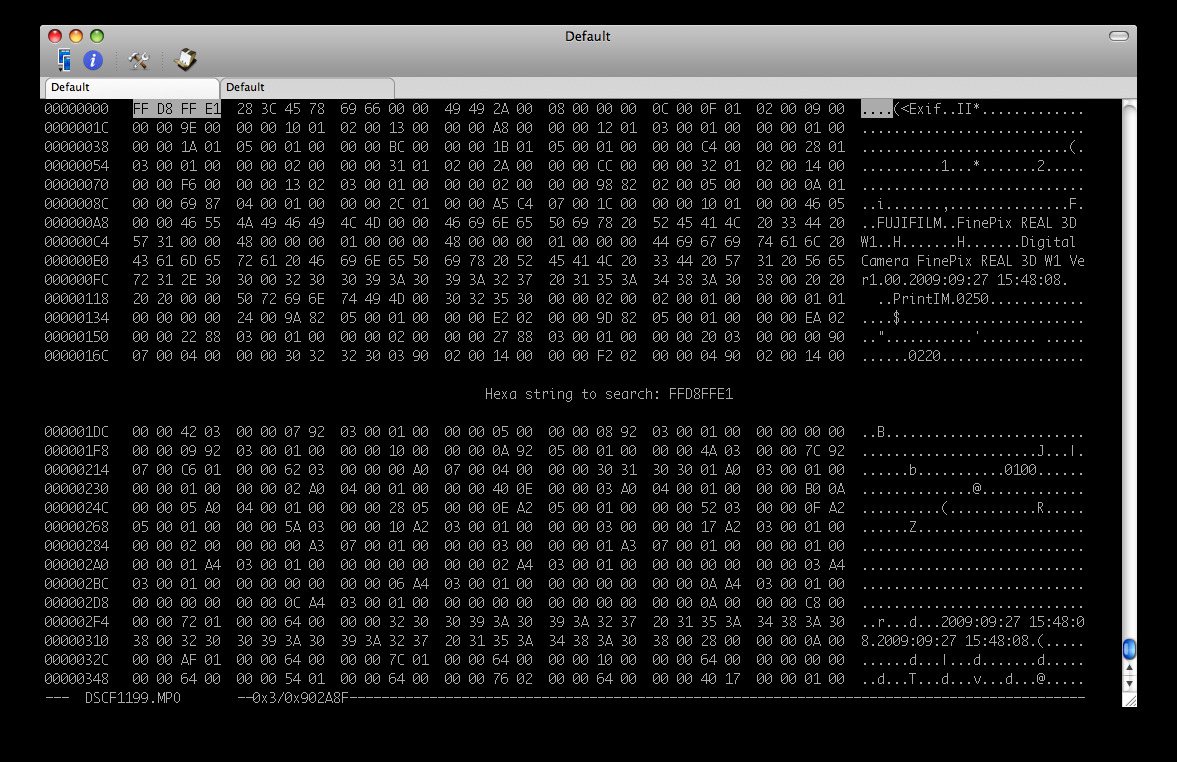The image size is (1177, 762).
Task: Click the ASCII text '(<Exif..II*'
Action: (937, 110)
